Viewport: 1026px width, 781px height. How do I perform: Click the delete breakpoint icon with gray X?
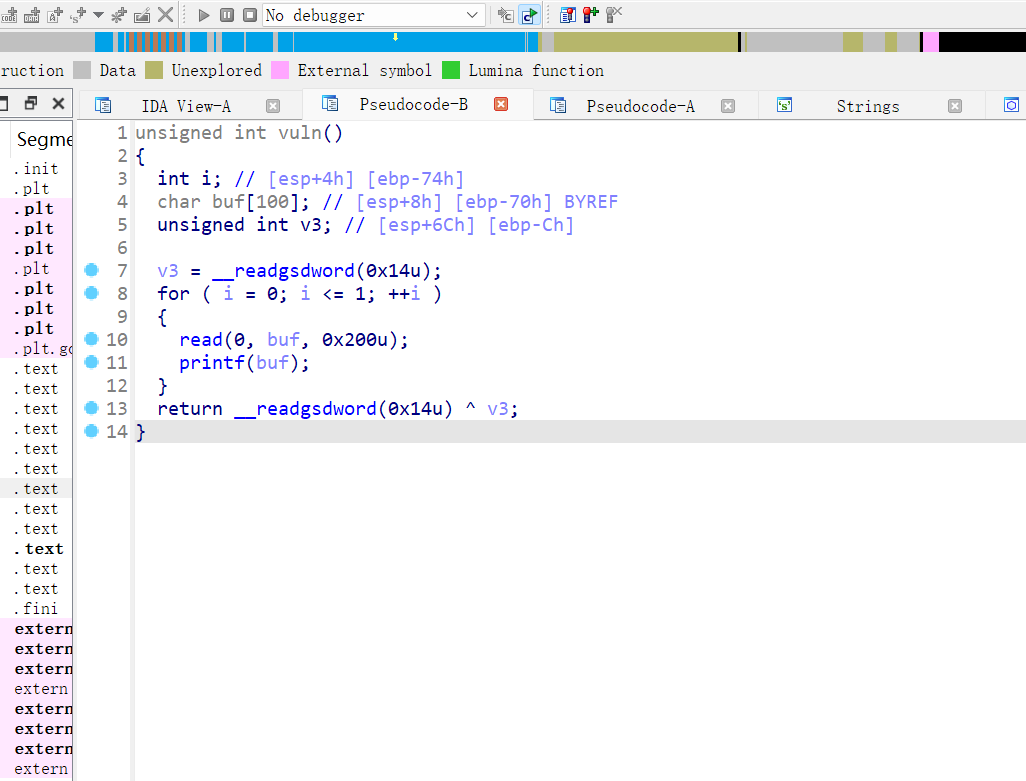tap(614, 15)
